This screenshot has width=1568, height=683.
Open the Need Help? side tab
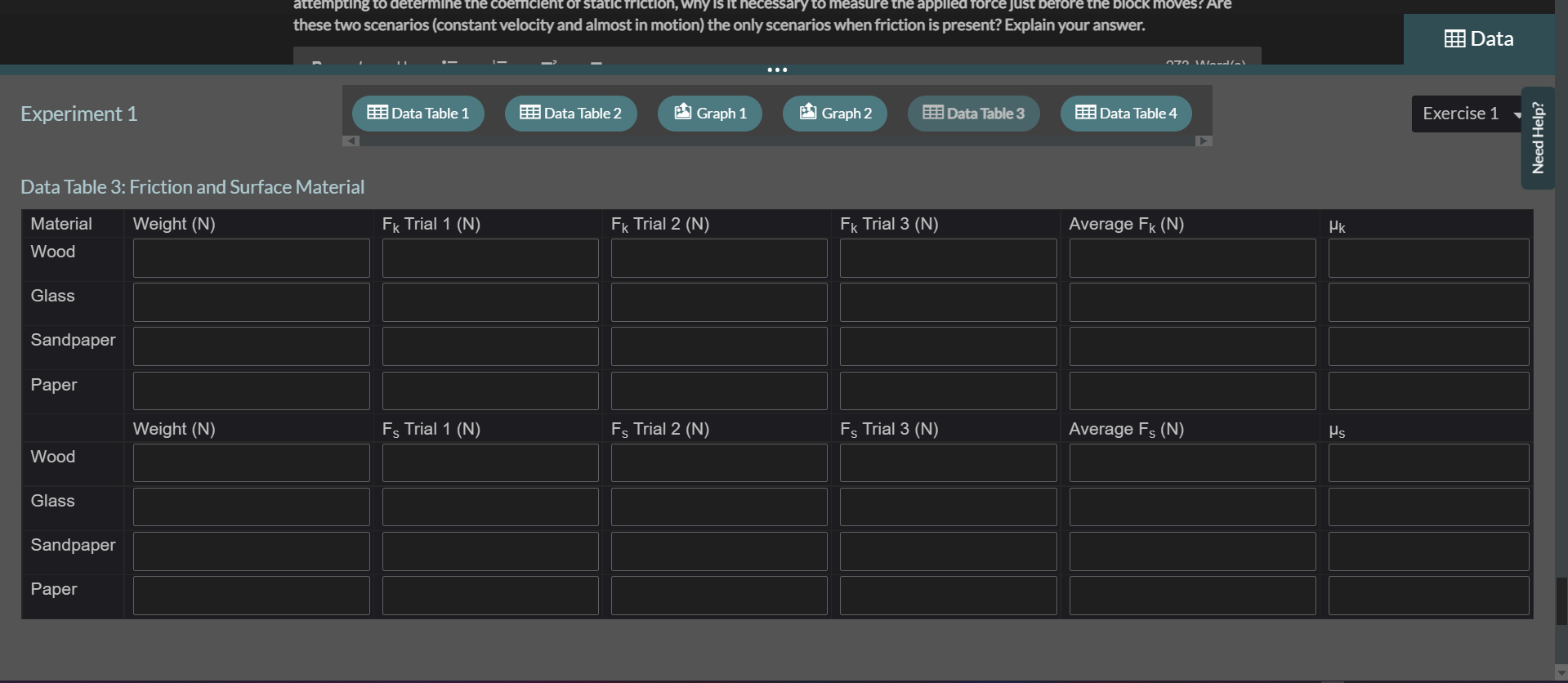point(1538,138)
